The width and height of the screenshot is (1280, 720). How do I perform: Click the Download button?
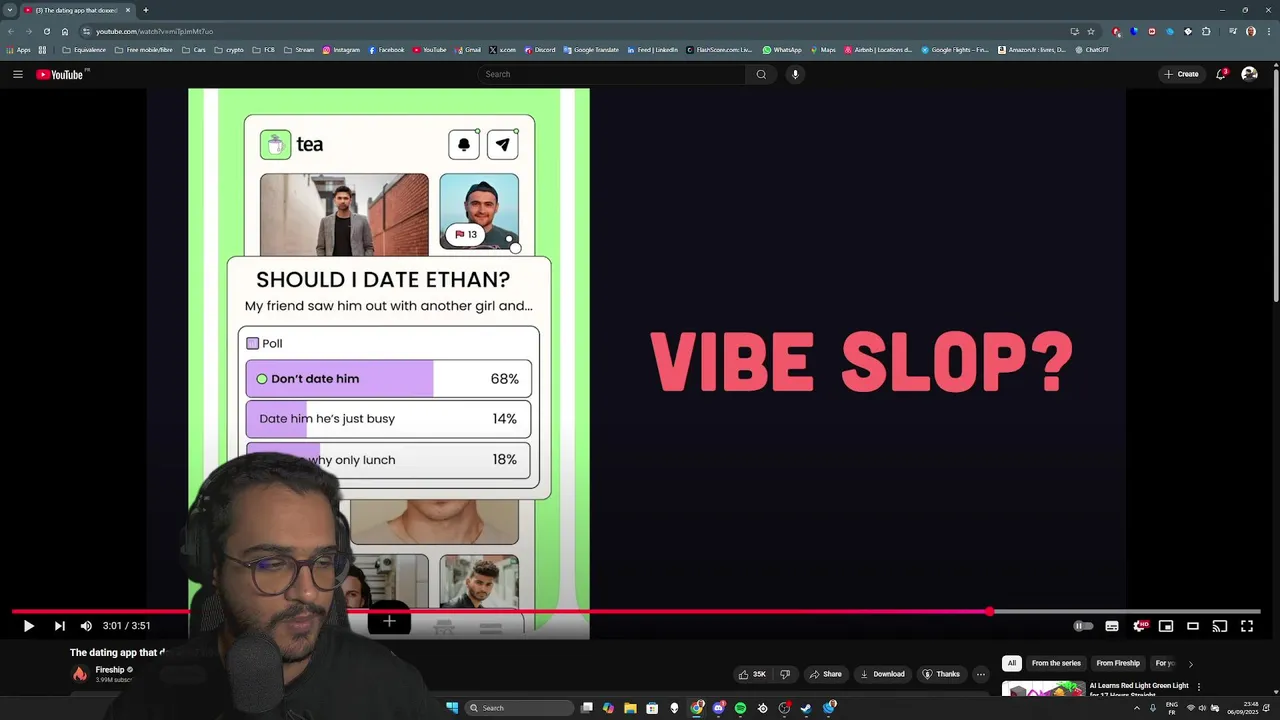(882, 674)
